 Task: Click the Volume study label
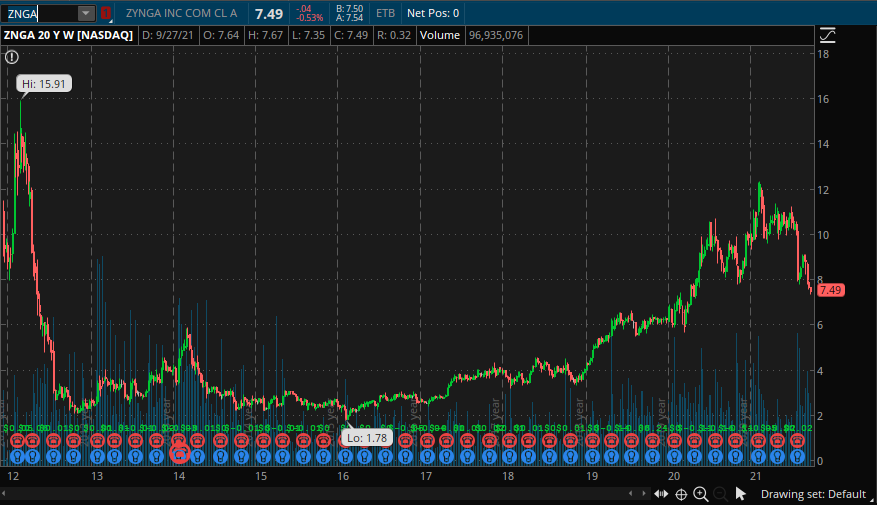click(440, 35)
